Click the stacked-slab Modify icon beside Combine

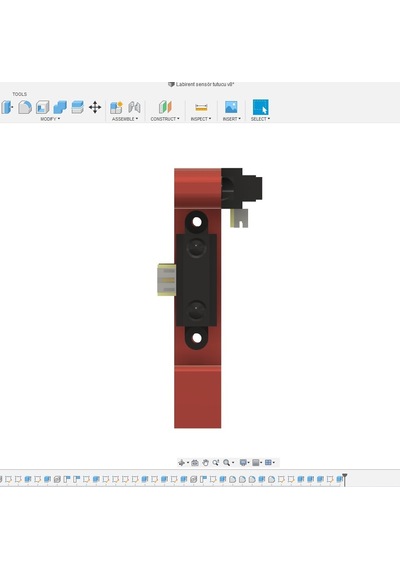pos(77,107)
